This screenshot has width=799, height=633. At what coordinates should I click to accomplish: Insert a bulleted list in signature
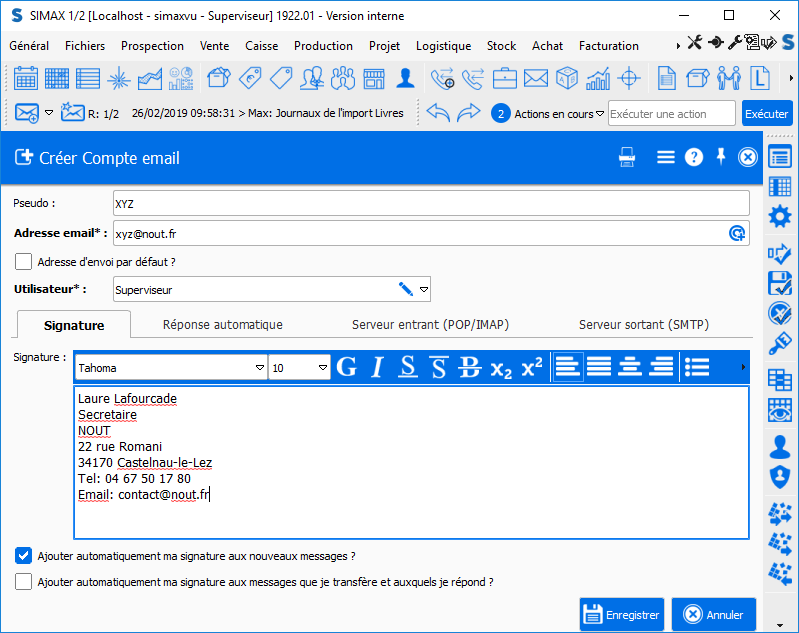click(697, 367)
